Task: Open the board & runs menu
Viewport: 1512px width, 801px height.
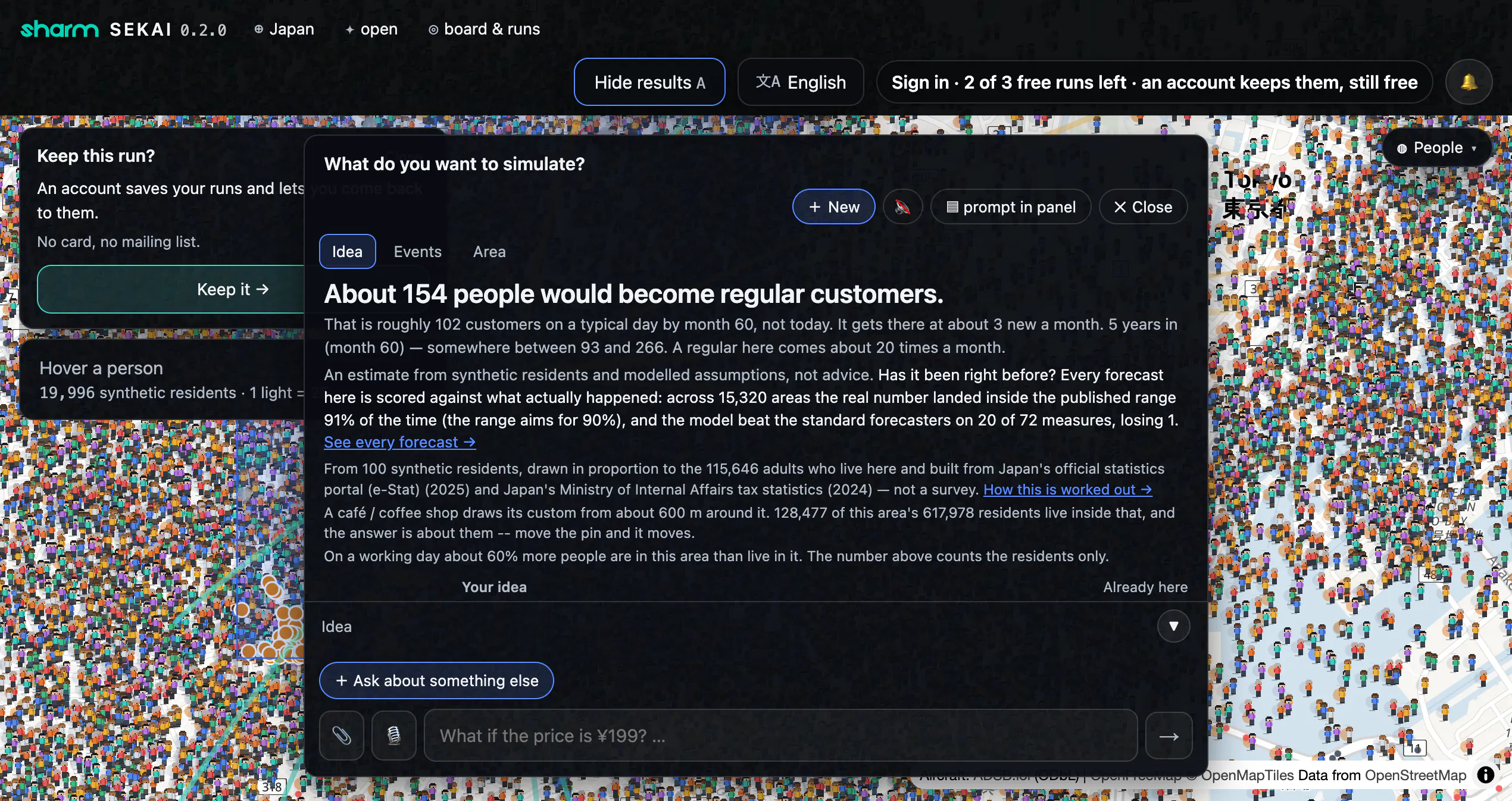Action: 484,29
